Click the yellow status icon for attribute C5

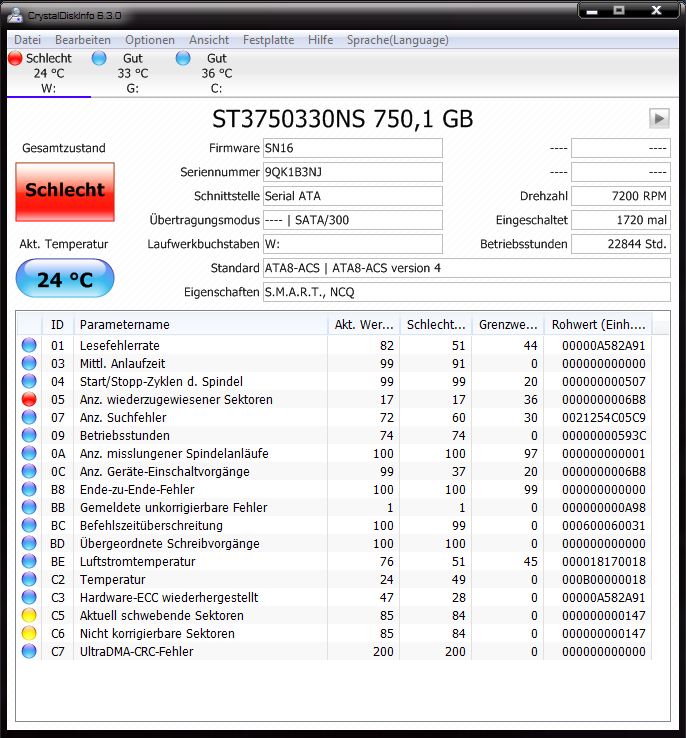(x=28, y=616)
